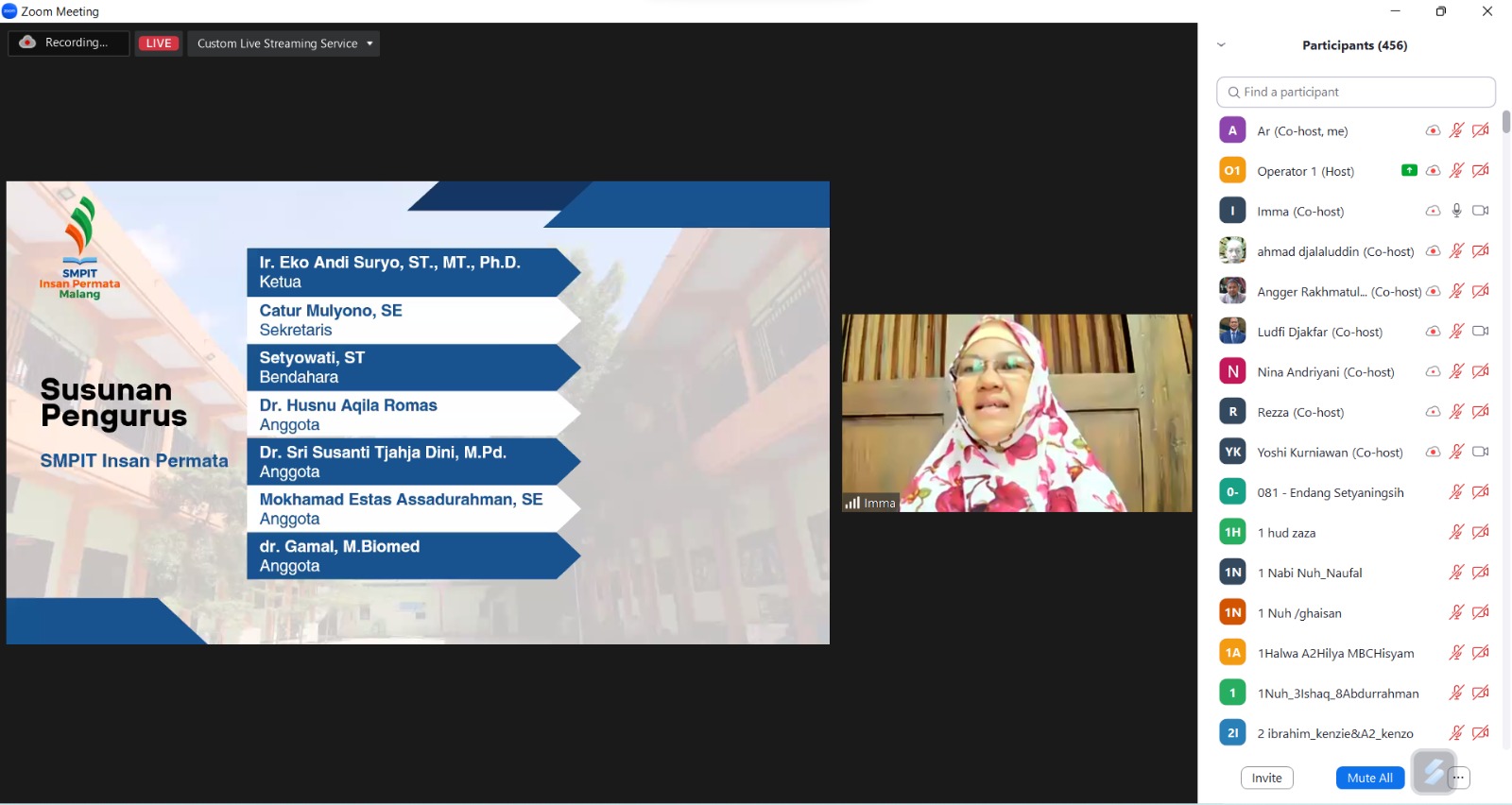Click participants panel scrollbar
This screenshot has width=1512, height=805.
pos(1505,123)
